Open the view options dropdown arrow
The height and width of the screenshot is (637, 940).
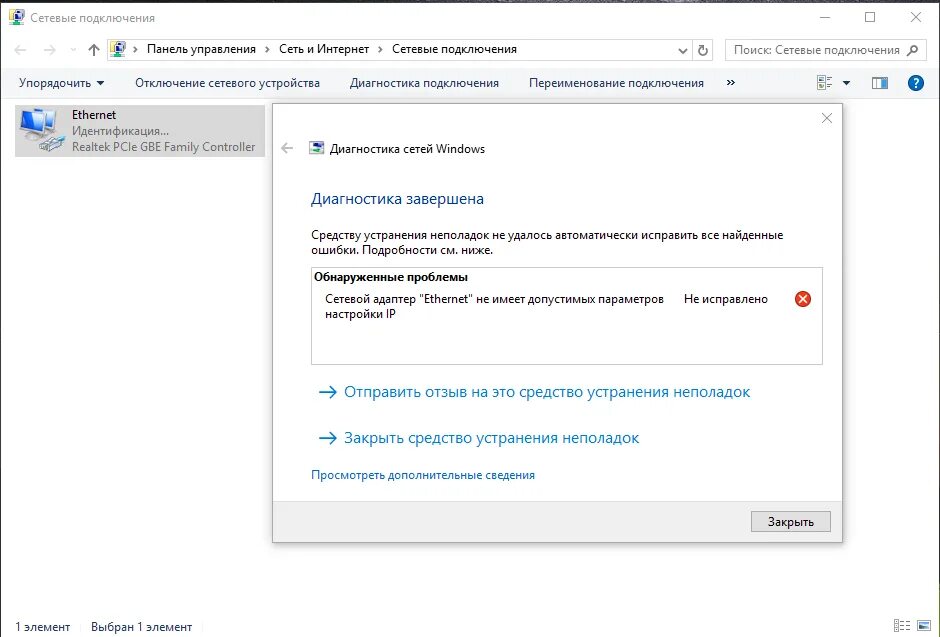(x=846, y=83)
